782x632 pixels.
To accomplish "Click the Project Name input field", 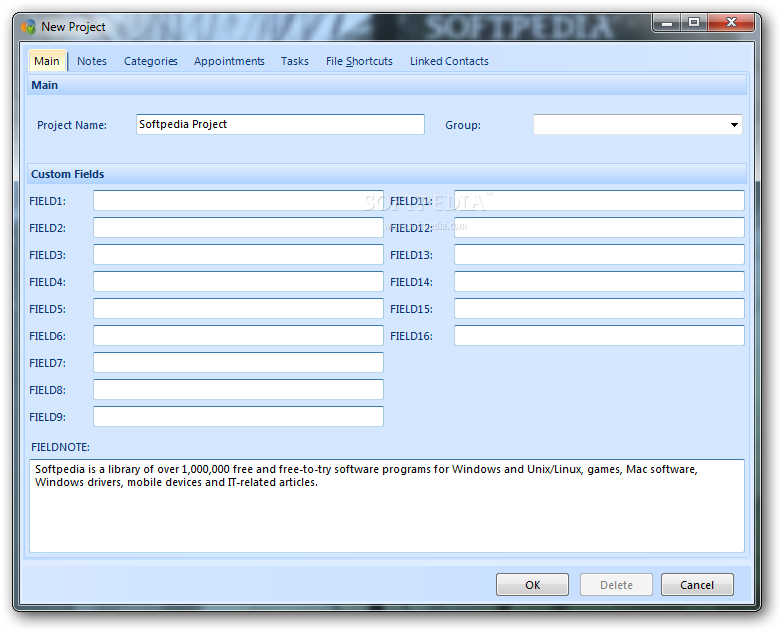I will (280, 124).
